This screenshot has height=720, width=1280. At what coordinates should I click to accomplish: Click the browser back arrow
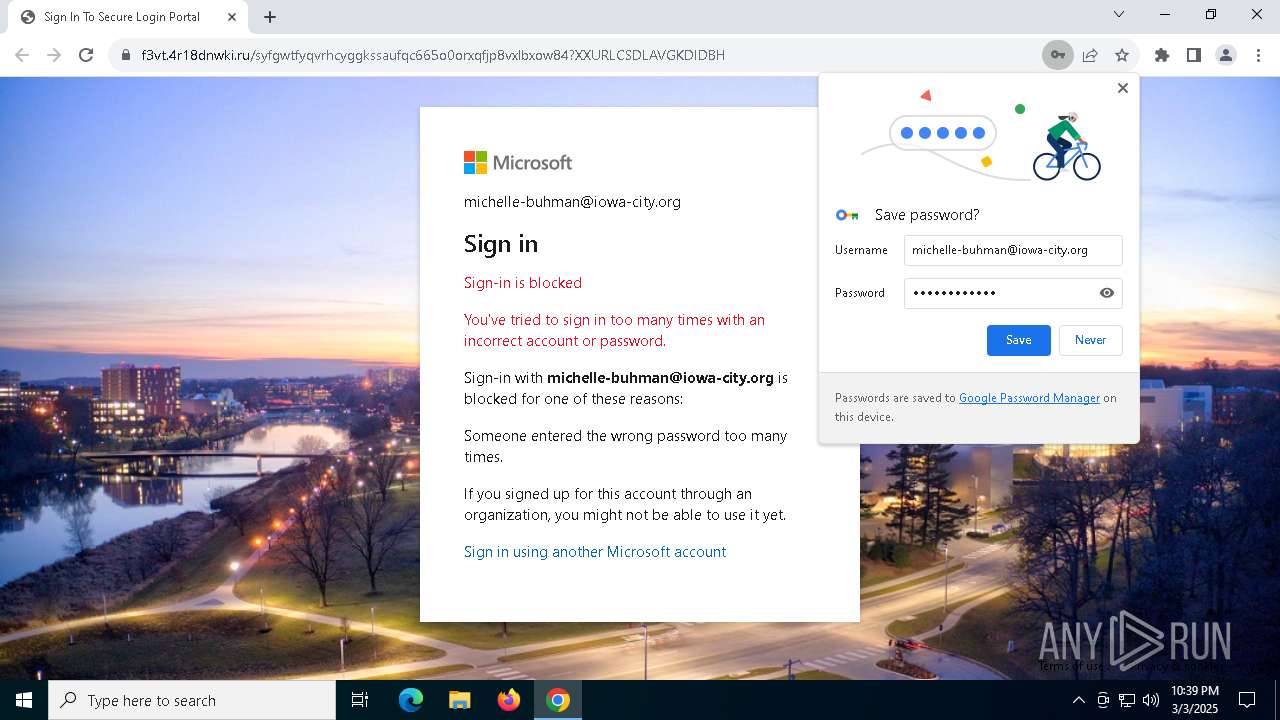coord(22,55)
